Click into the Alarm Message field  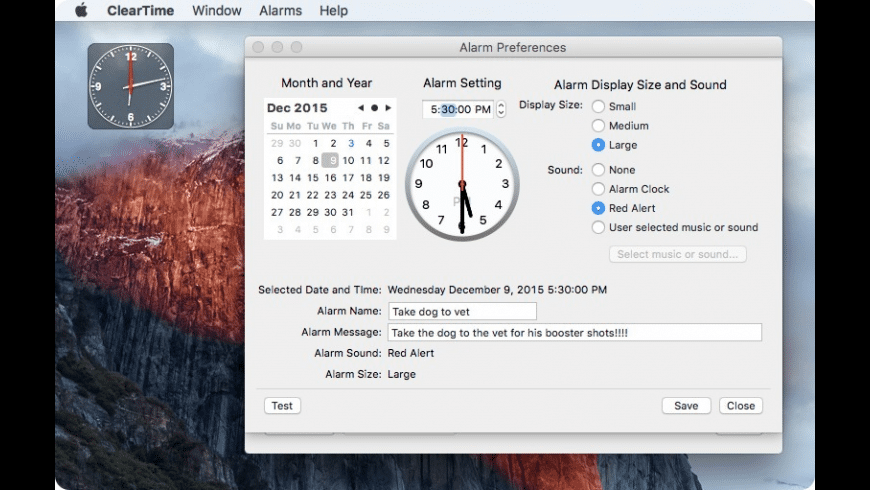(574, 332)
